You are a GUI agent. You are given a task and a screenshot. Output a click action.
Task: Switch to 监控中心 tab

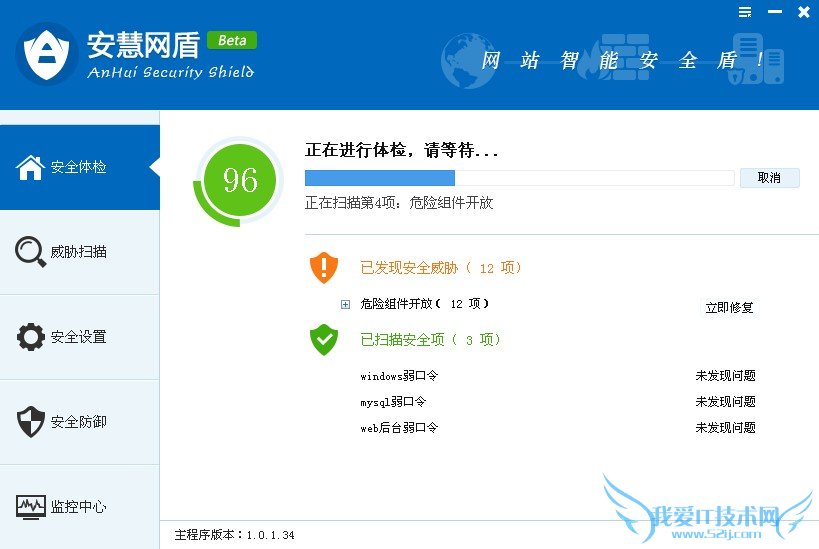[x=80, y=507]
